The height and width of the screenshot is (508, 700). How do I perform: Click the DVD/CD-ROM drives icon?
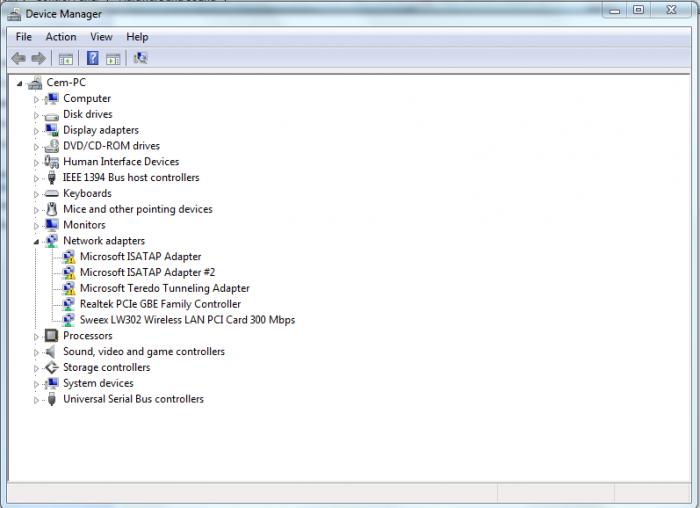52,146
